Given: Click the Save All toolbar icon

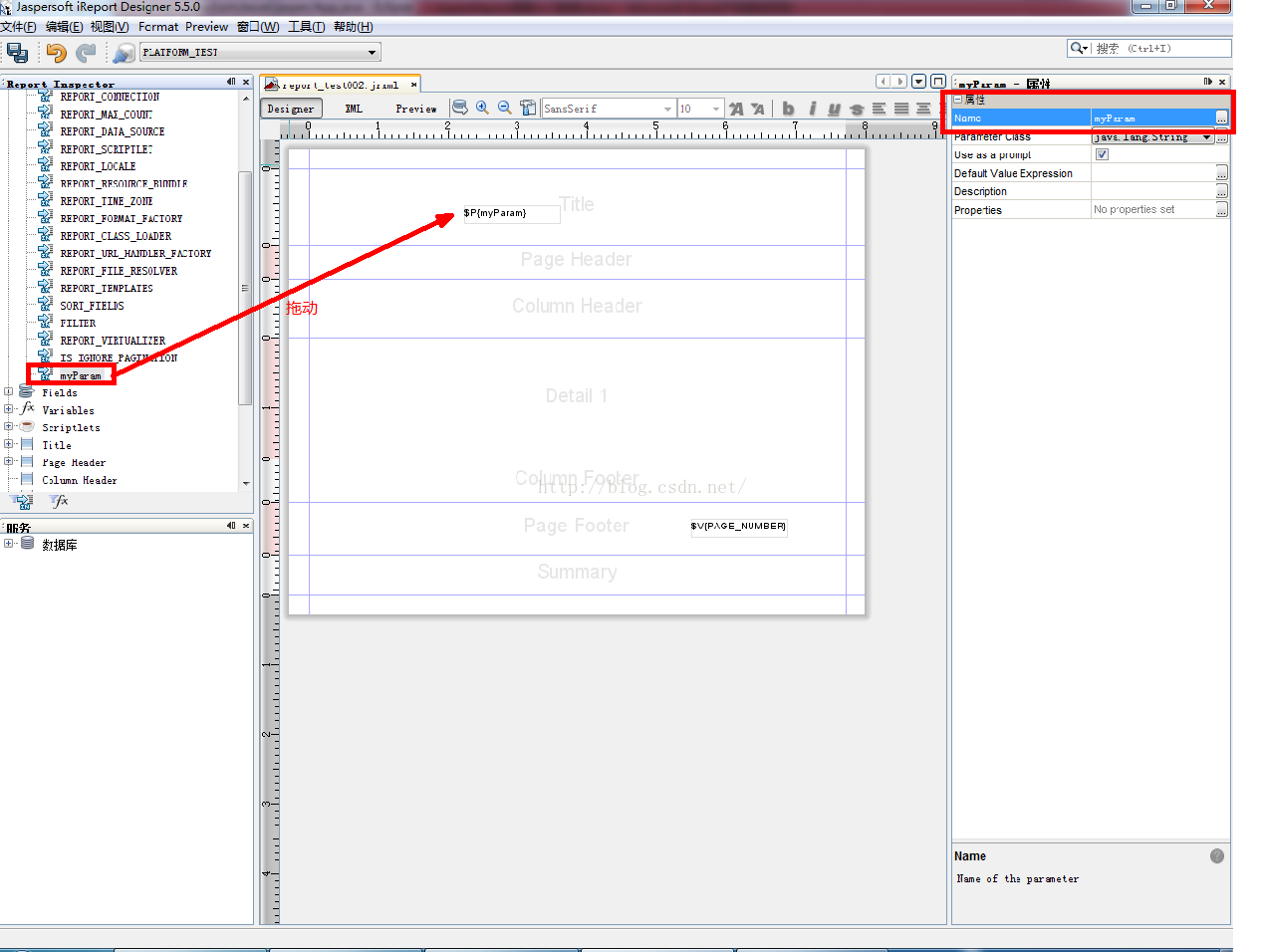Looking at the screenshot, I should [x=17, y=52].
